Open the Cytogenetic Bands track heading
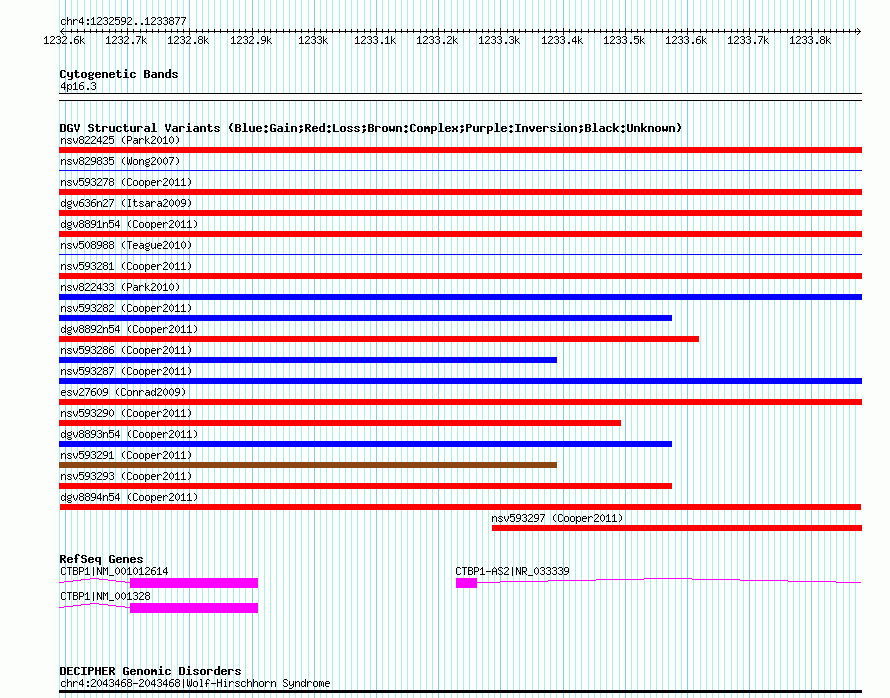Viewport: 890px width, 698px height. pos(119,74)
